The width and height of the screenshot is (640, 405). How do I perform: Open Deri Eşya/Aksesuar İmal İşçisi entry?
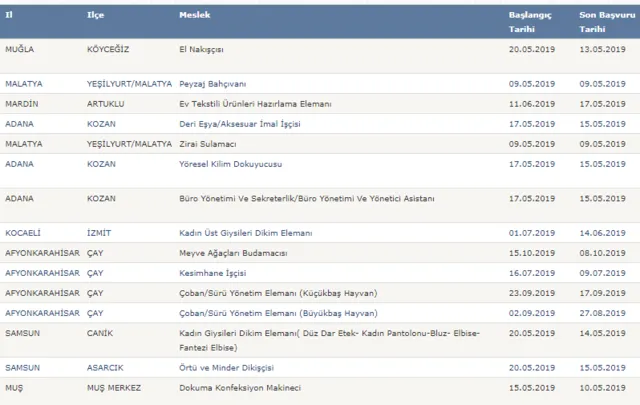coord(239,124)
